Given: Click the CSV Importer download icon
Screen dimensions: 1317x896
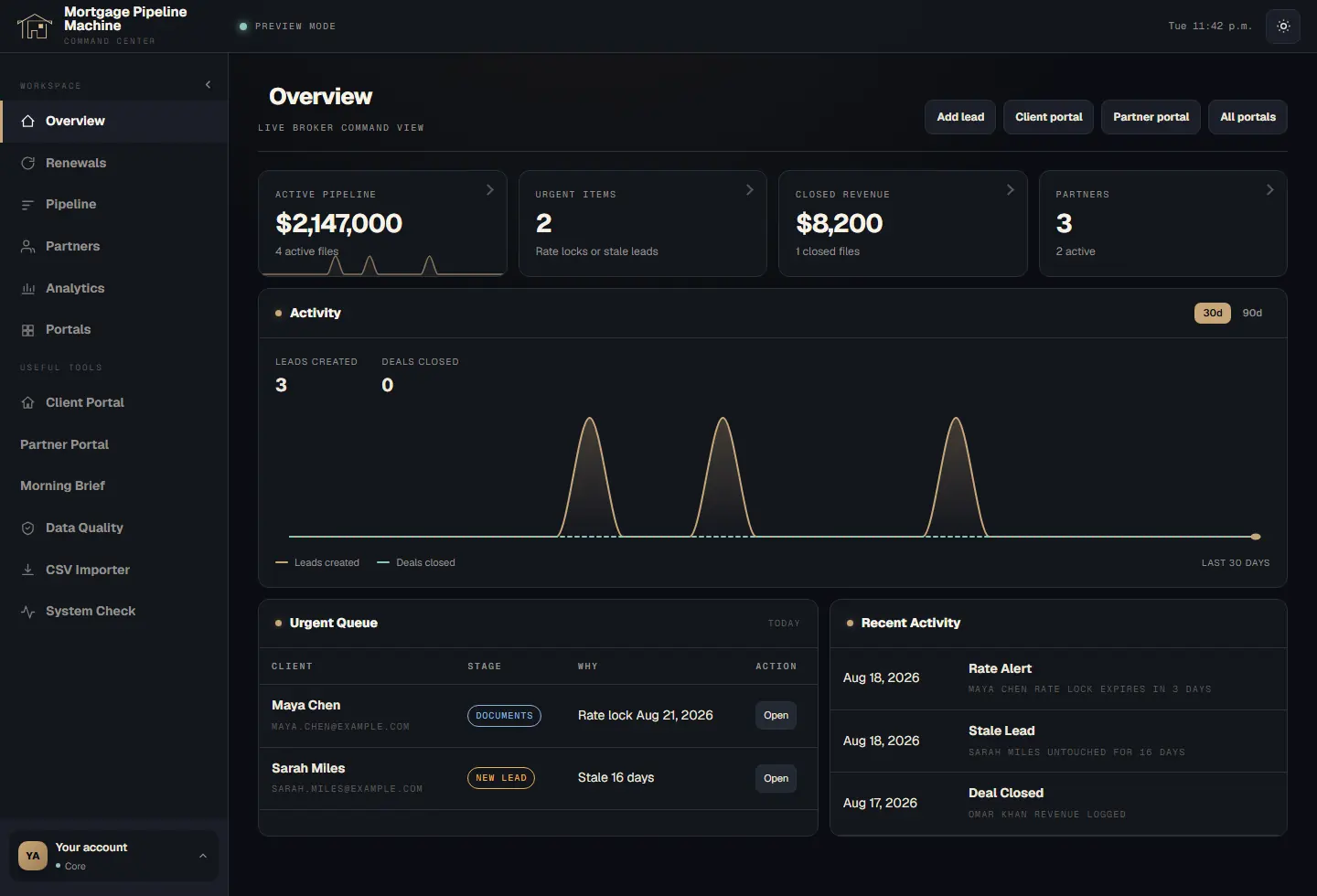Looking at the screenshot, I should pyautogui.click(x=27, y=570).
